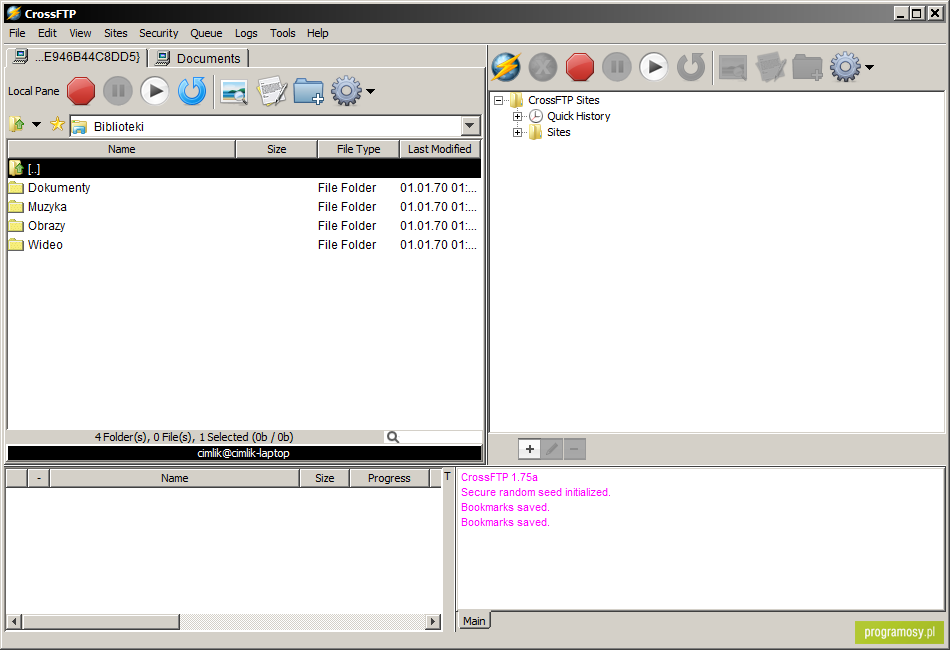The height and width of the screenshot is (650, 950).
Task: Click the remote pane Play icon
Action: [x=654, y=67]
